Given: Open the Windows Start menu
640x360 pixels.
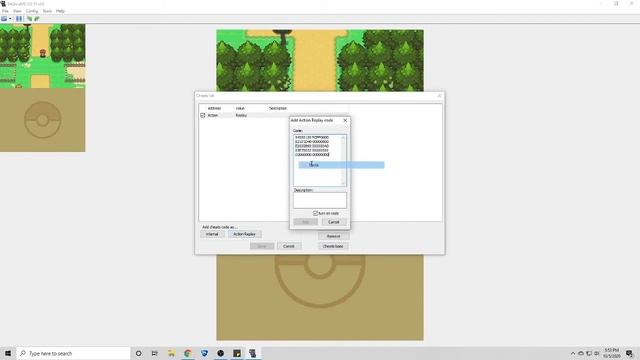Looking at the screenshot, I should click(x=8, y=353).
